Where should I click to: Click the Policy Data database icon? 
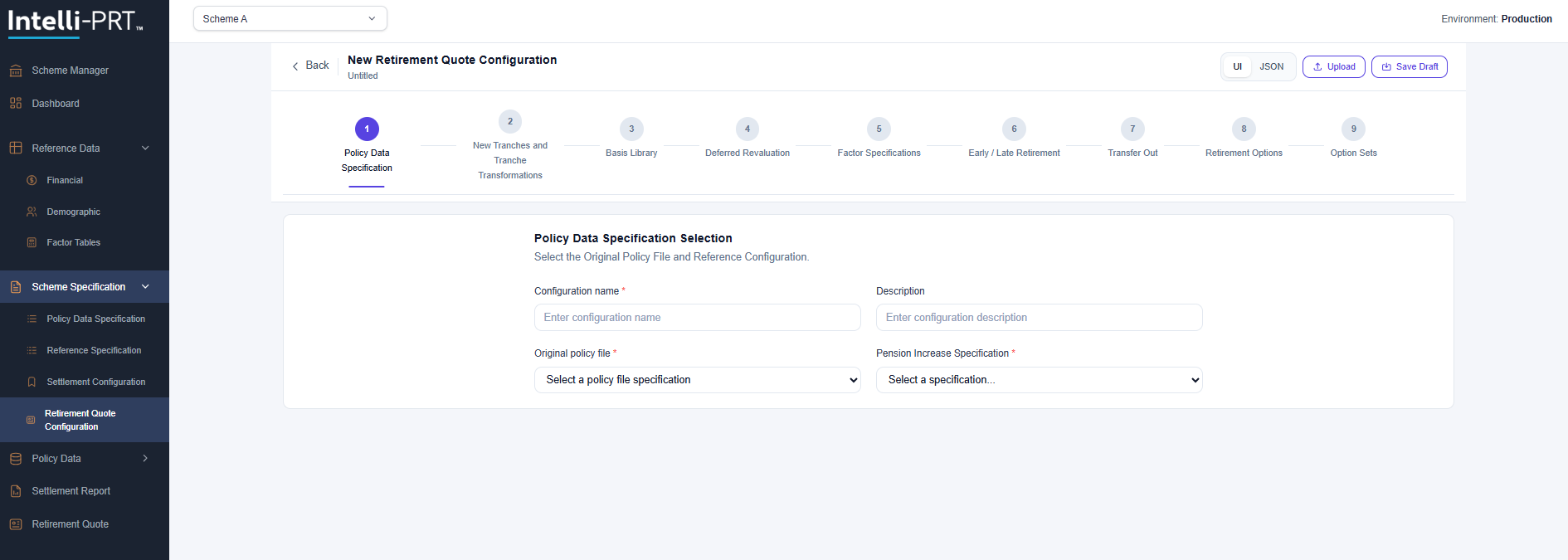[16, 459]
